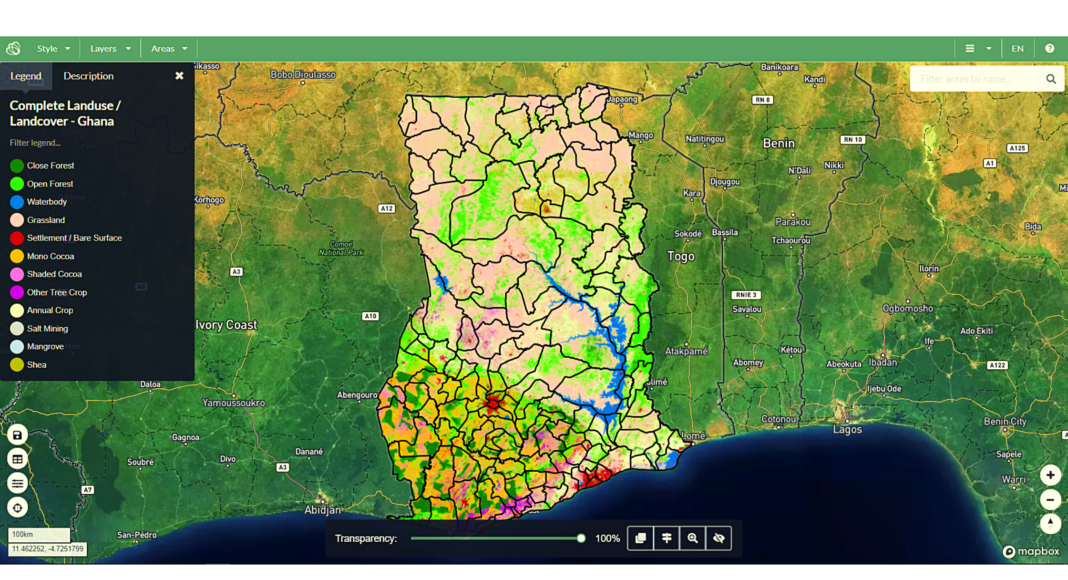Click the save (floppy disk) map button
This screenshot has width=1068, height=580.
tap(18, 435)
